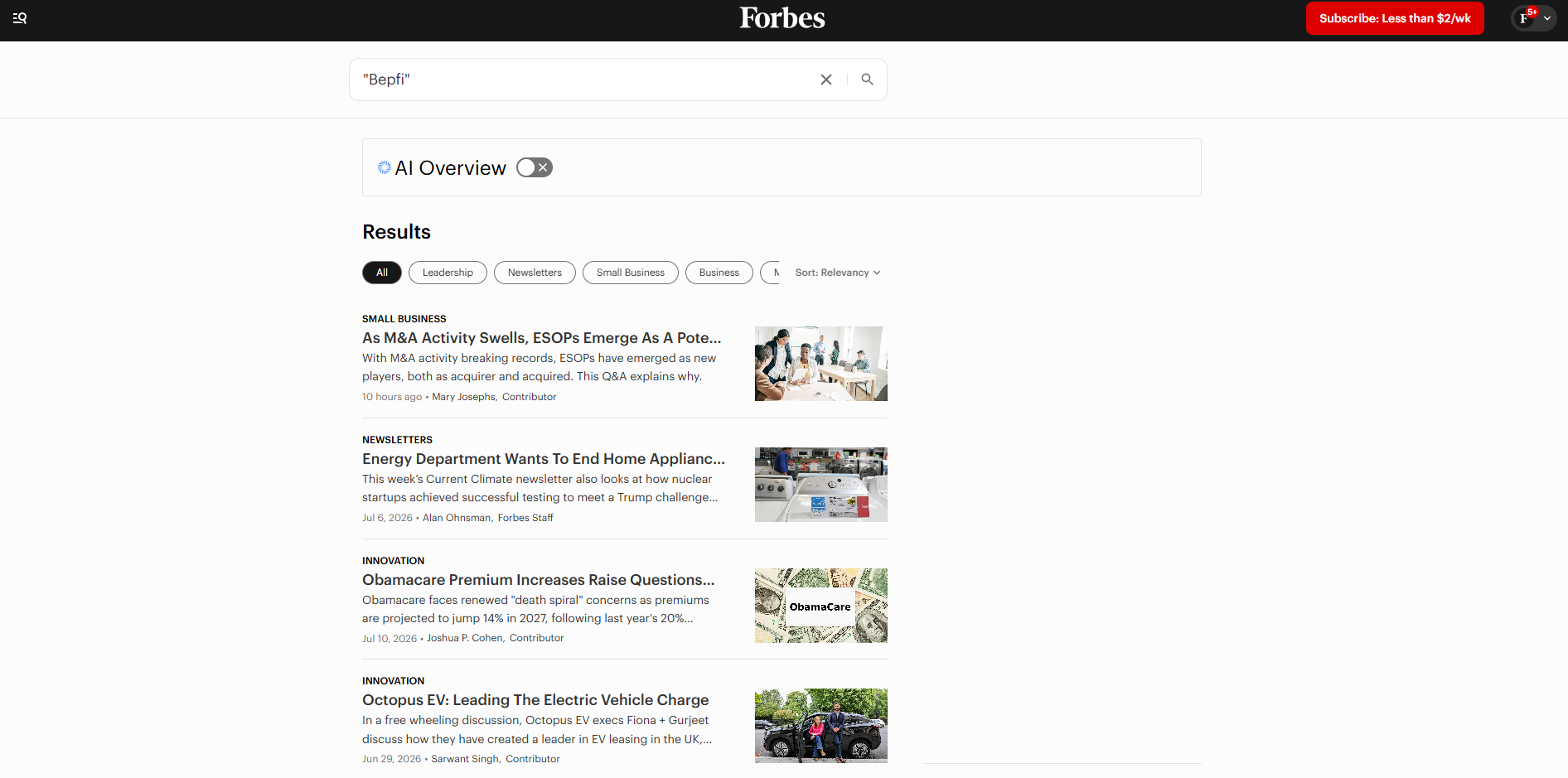
Task: Open the office meeting thumbnail for ESOPs article
Action: pos(821,364)
